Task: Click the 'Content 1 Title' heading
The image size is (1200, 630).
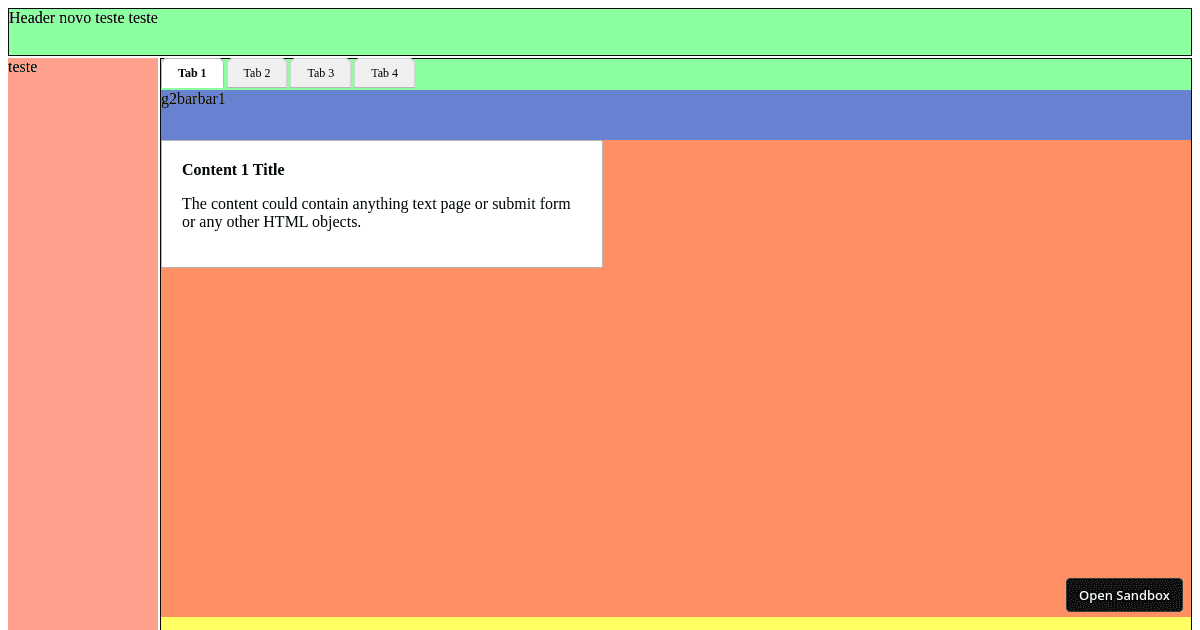Action: click(233, 170)
